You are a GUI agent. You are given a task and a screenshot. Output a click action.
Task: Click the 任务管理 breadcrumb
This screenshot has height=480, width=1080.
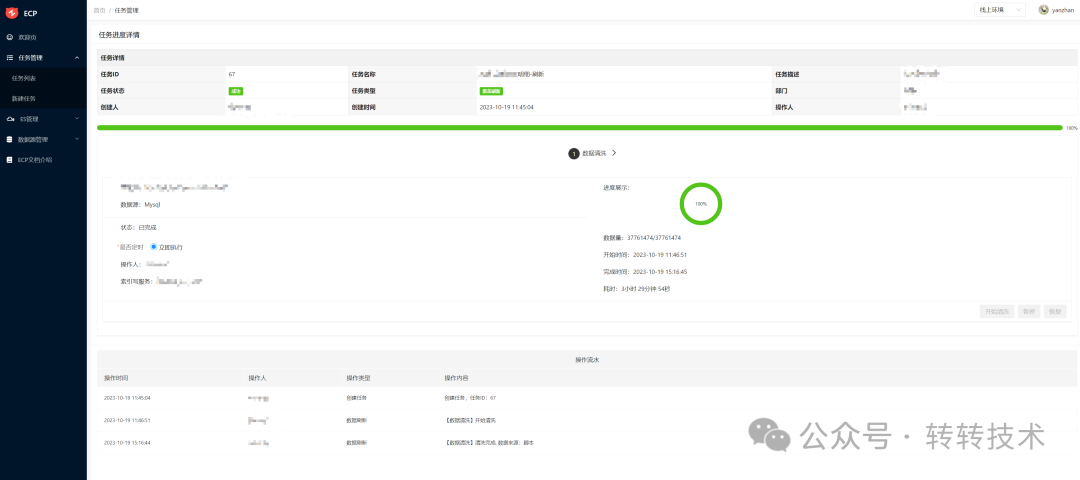tap(126, 10)
